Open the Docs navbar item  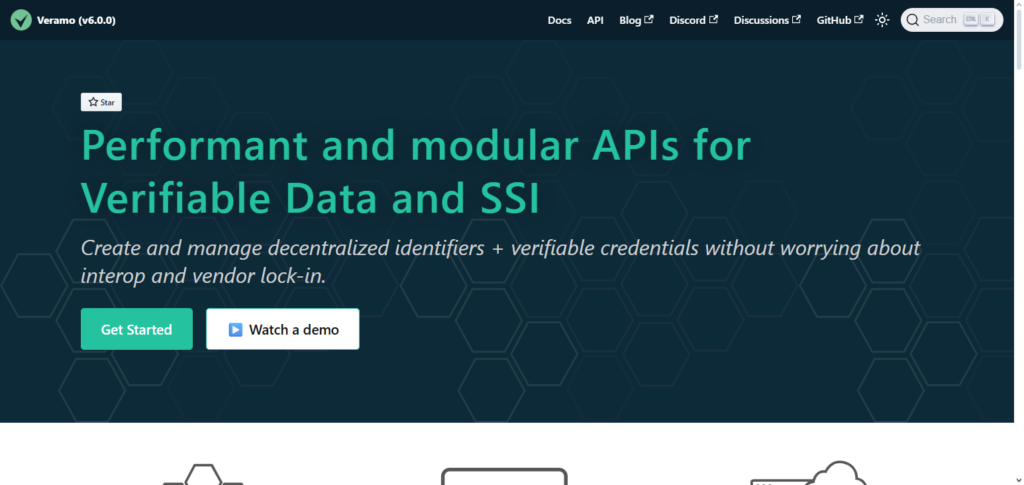click(x=559, y=20)
